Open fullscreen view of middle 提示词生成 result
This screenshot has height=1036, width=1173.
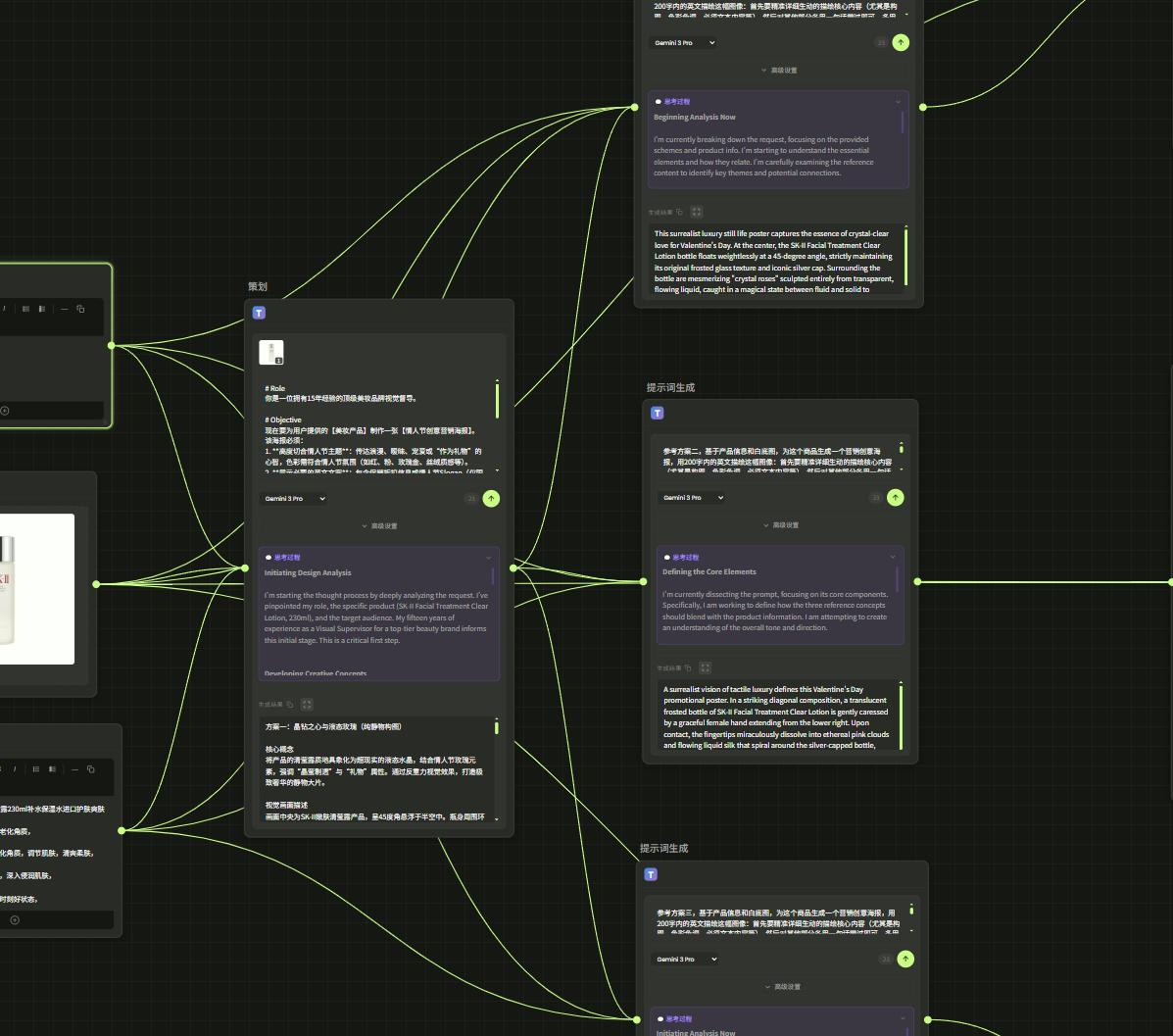pos(705,668)
